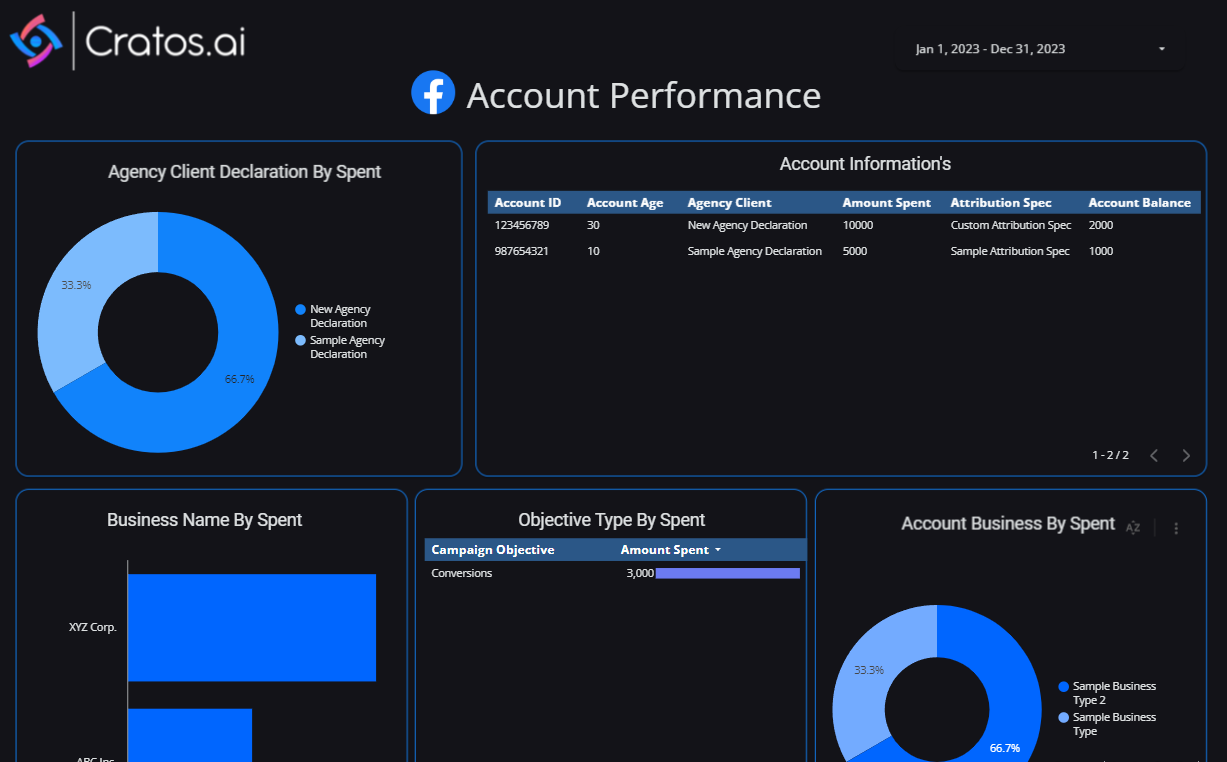
Task: Click the Sample Business Type legend label
Action: (x=1114, y=724)
